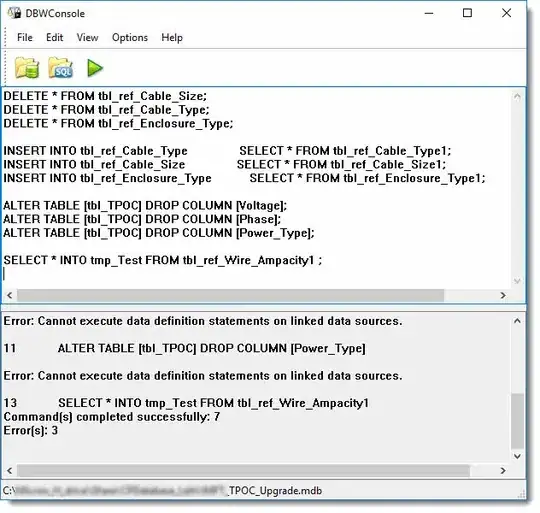Click the SQL editor horizontal scrollbar thumb
Image resolution: width=540 pixels, height=513 pixels.
coord(230,295)
